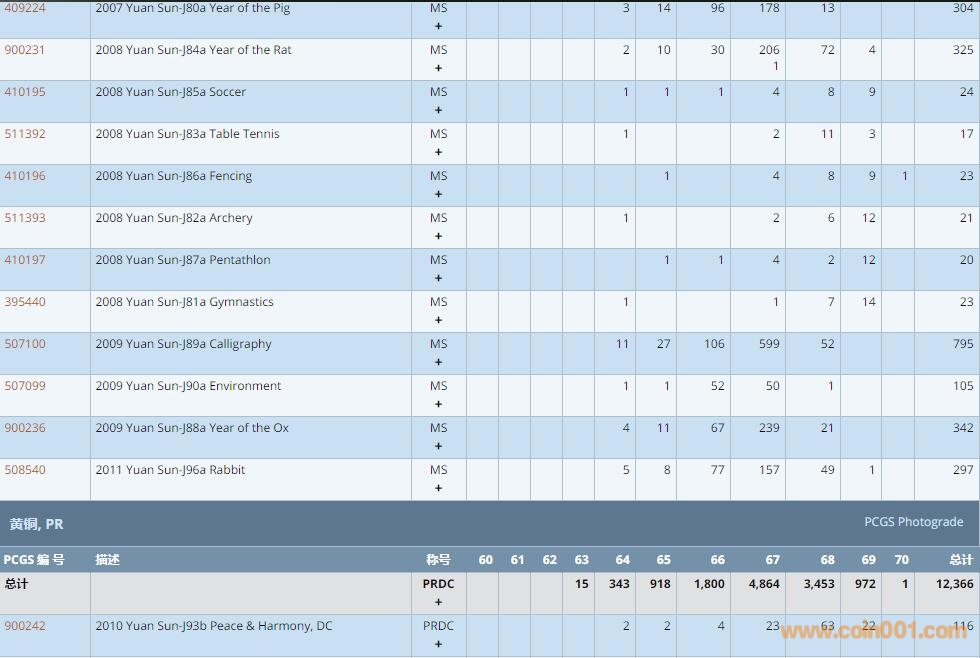Expand plus sign in Year of the Rat row

click(438, 69)
